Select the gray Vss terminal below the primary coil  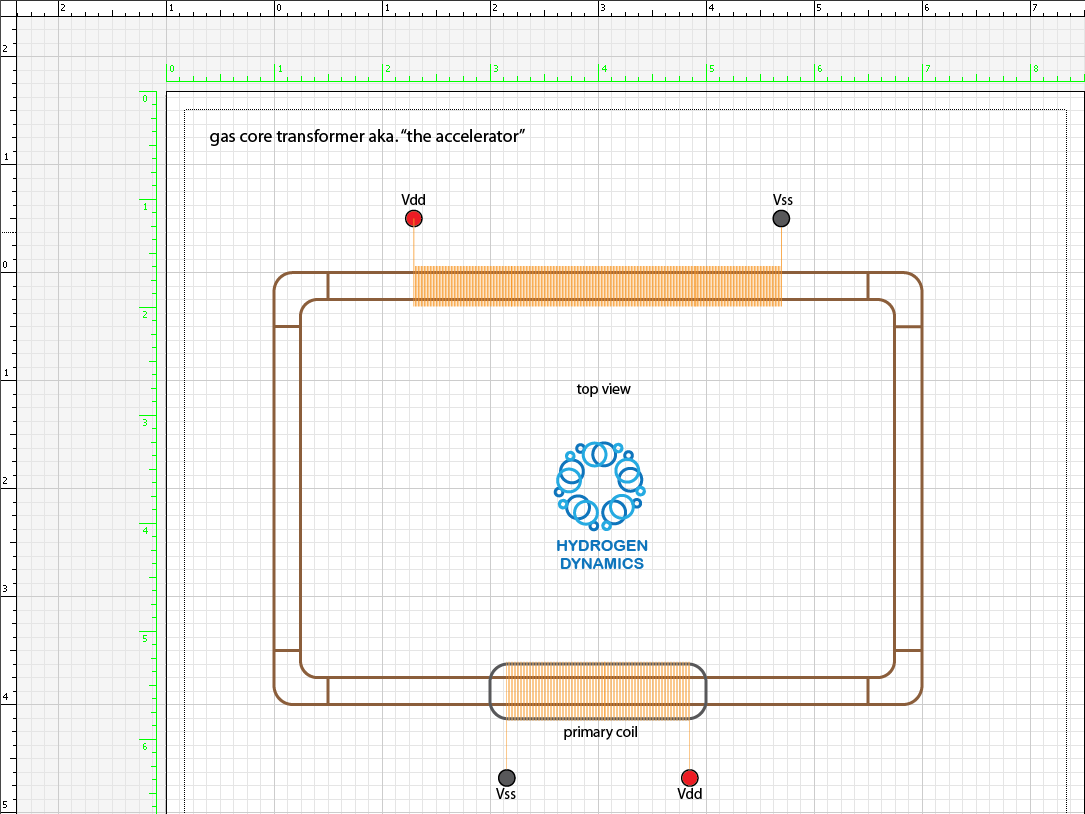[507, 778]
